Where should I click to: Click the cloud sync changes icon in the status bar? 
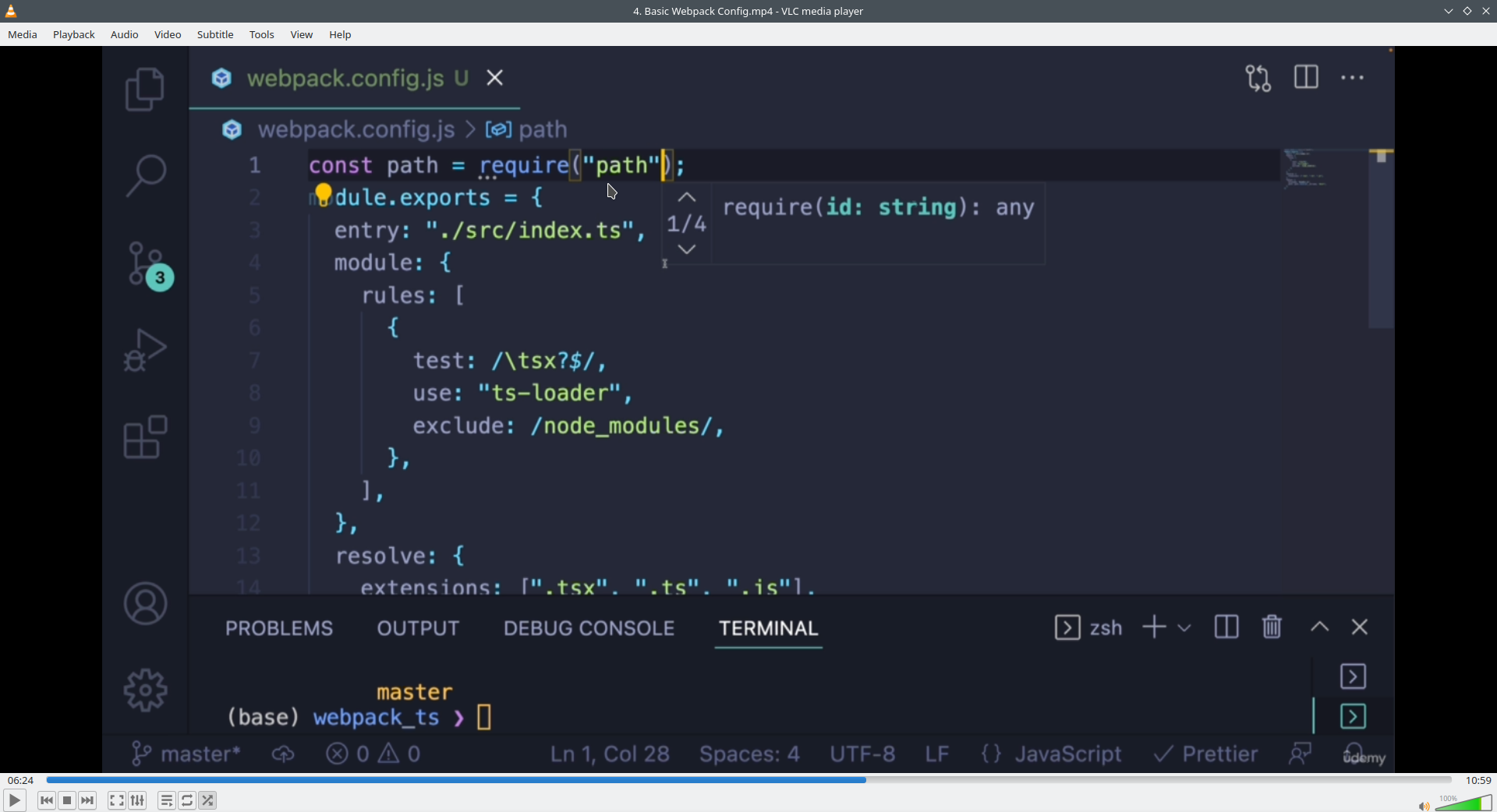point(283,754)
